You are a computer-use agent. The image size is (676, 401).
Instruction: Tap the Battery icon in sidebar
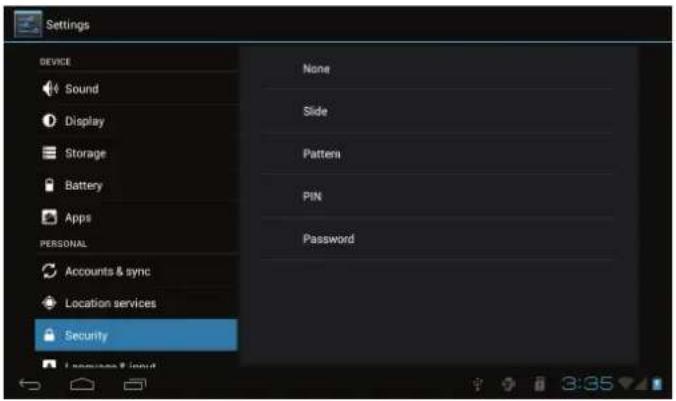49,185
